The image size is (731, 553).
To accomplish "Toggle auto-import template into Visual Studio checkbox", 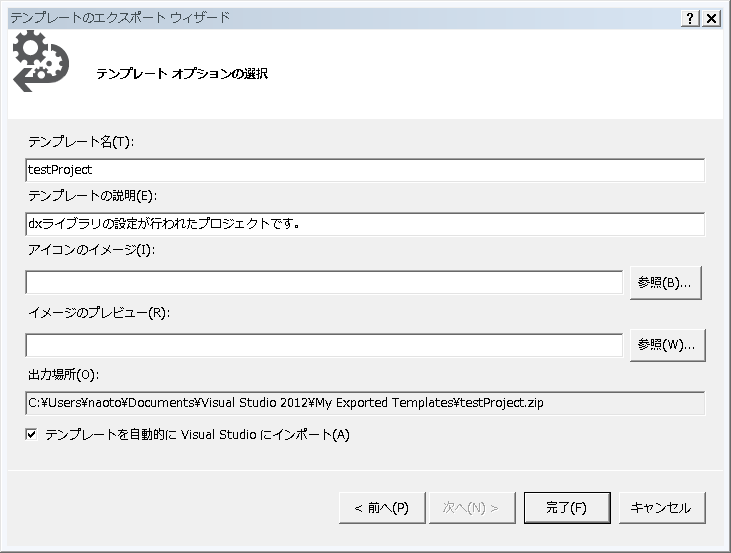I will tap(31, 435).
